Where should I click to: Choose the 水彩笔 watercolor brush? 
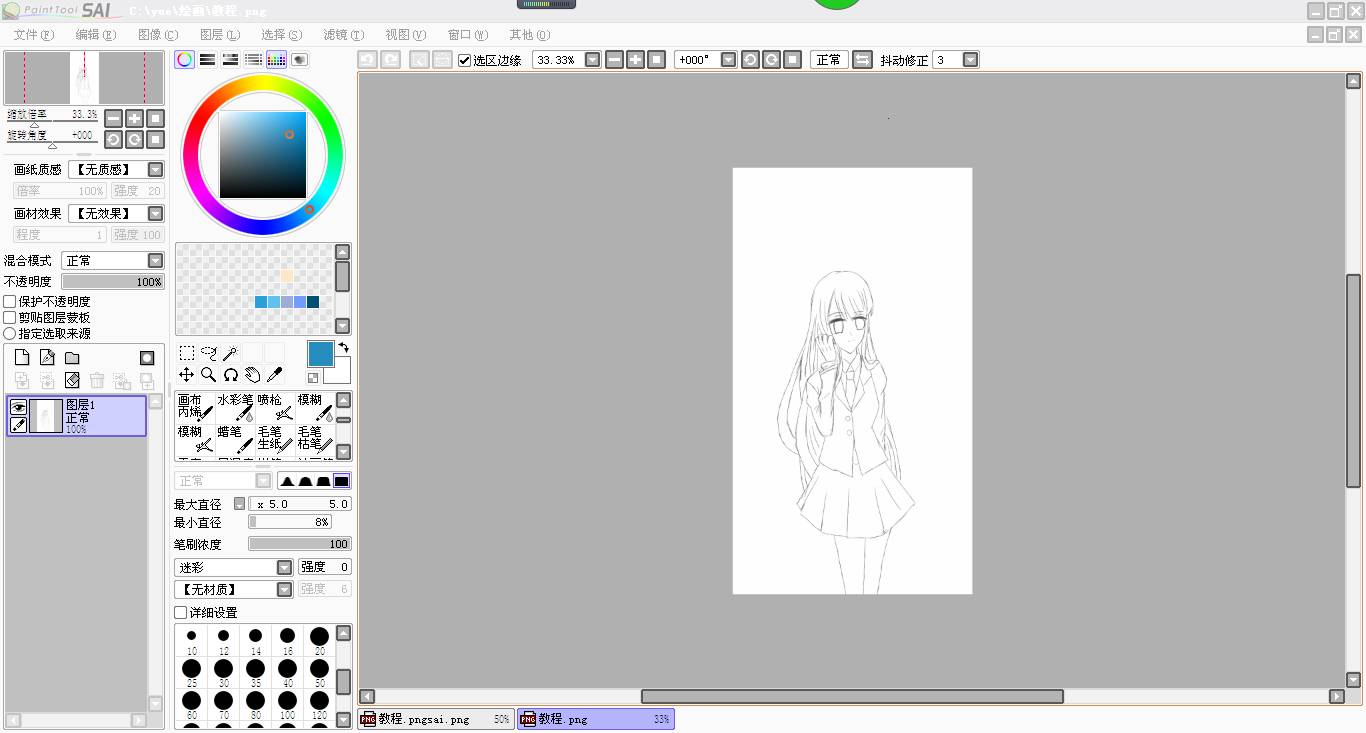click(235, 406)
